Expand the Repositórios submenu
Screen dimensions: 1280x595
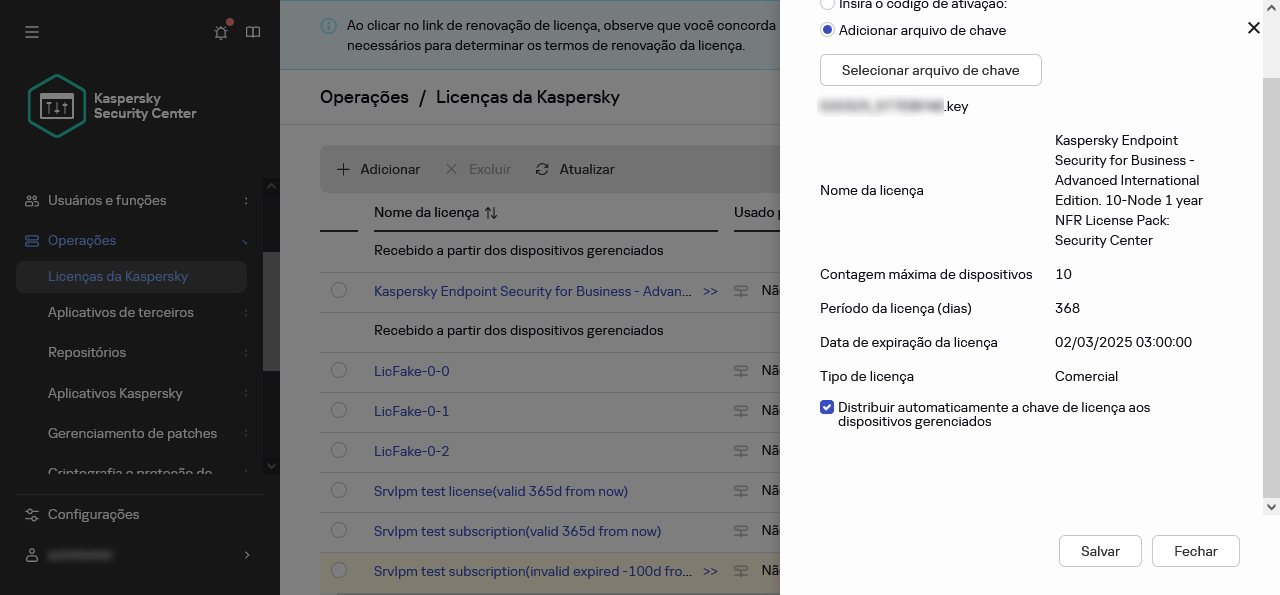click(x=246, y=353)
